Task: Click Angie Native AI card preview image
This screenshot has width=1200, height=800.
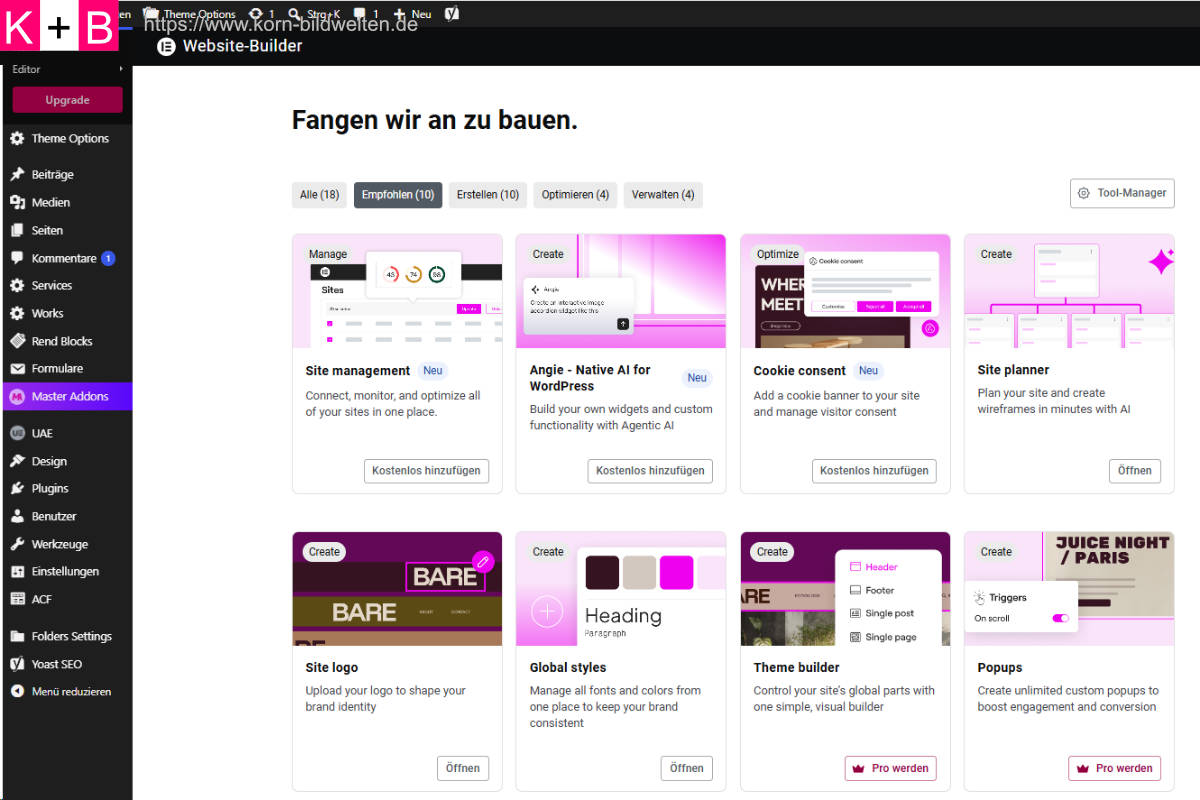Action: [x=621, y=291]
